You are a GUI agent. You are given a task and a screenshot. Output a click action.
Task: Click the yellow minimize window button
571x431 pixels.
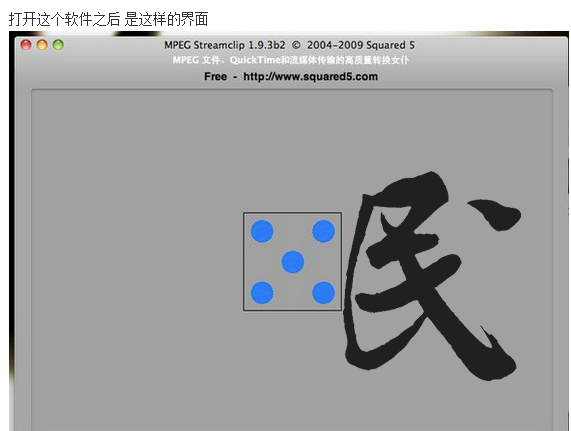[x=42, y=45]
